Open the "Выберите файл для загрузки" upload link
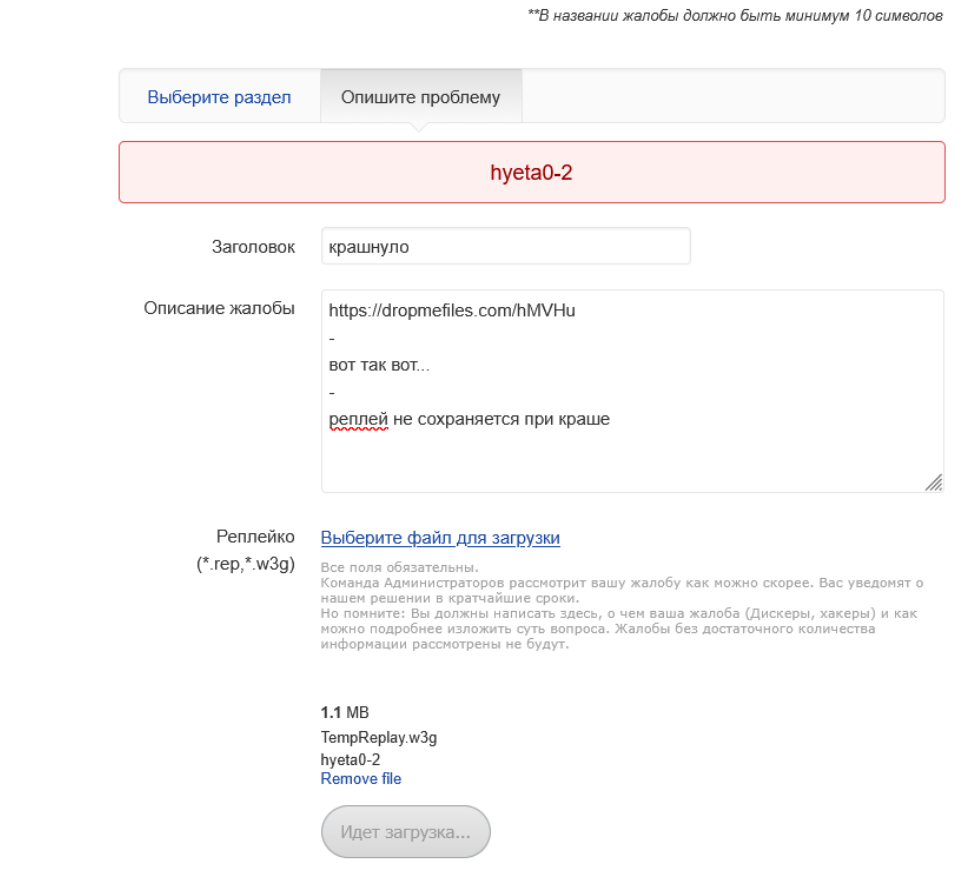 coord(440,538)
